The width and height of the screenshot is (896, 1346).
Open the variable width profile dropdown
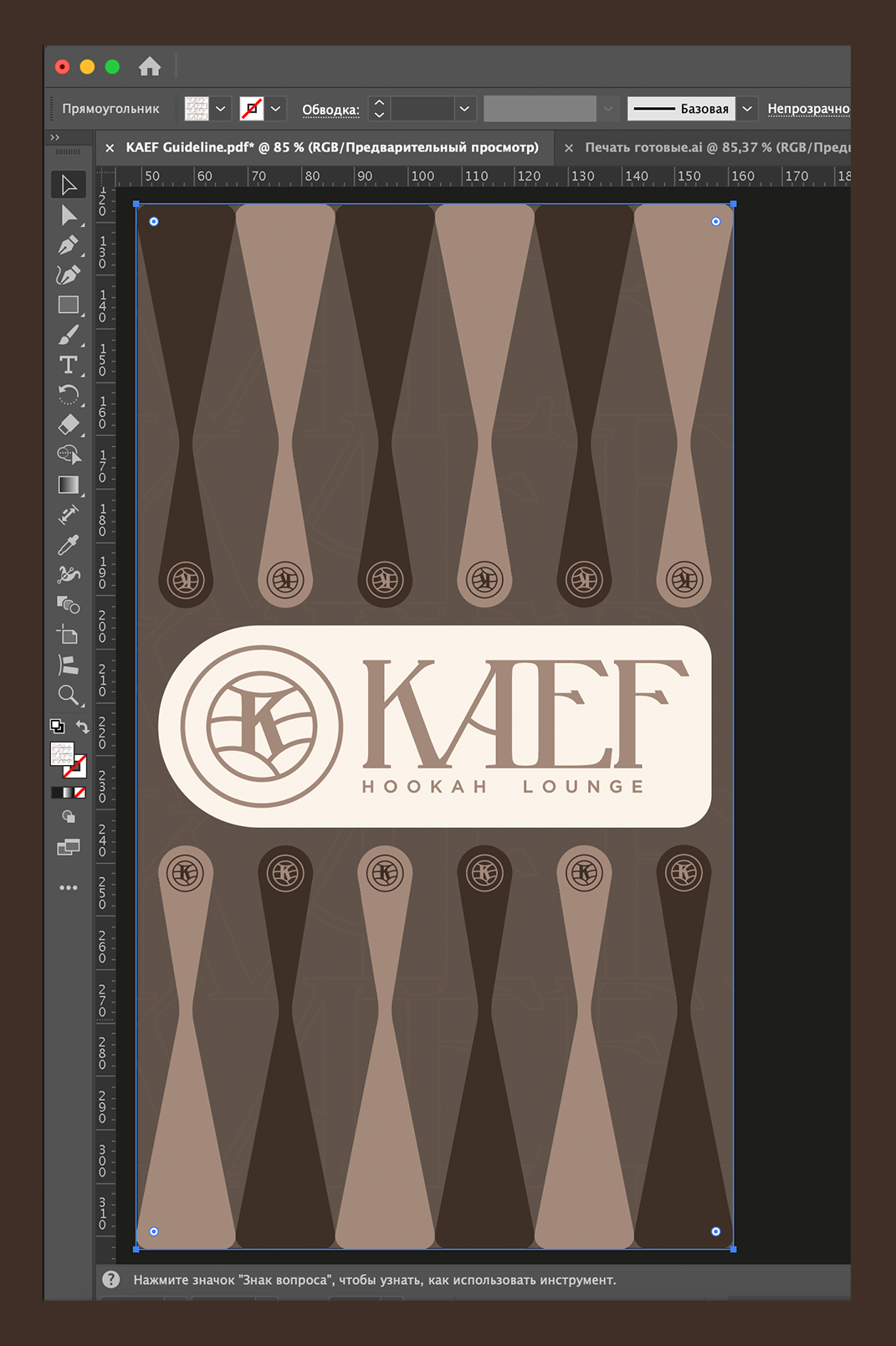tap(608, 109)
